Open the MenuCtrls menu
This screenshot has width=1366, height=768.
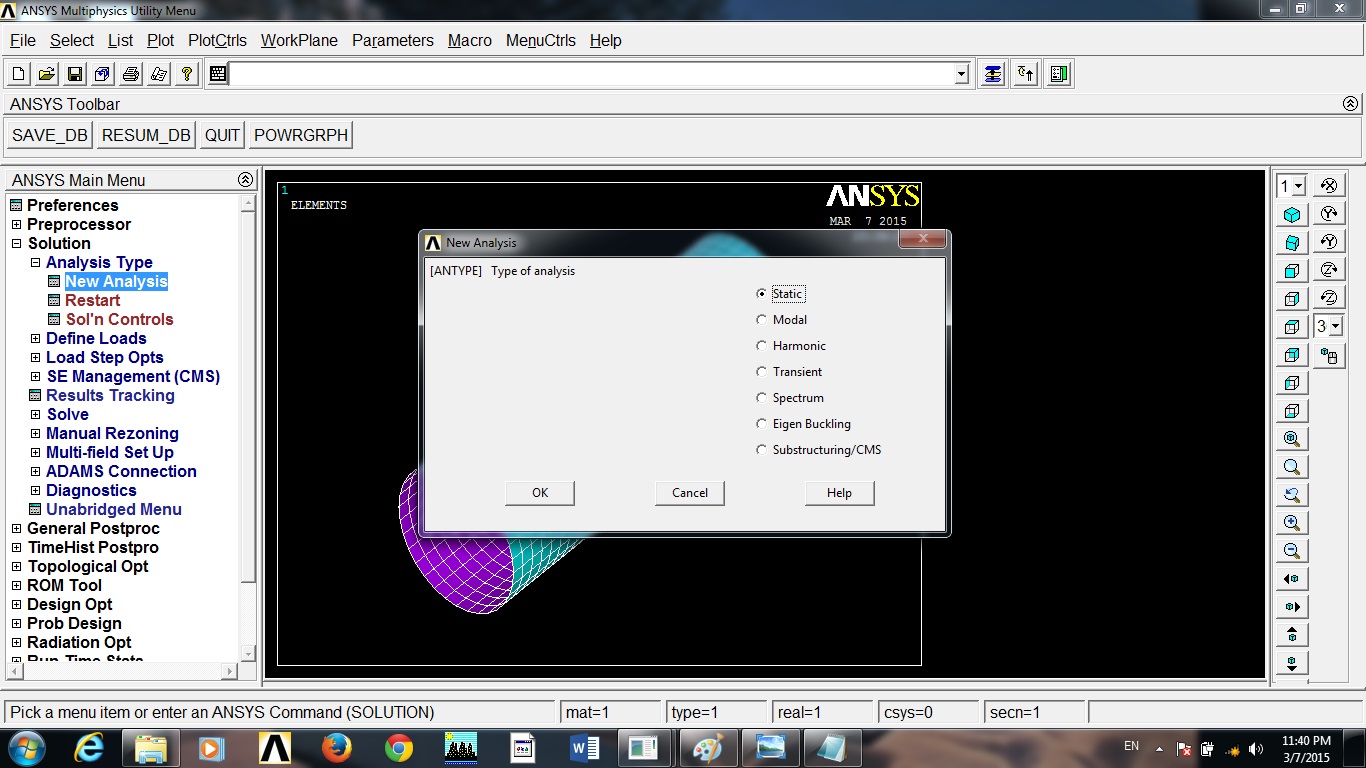541,41
